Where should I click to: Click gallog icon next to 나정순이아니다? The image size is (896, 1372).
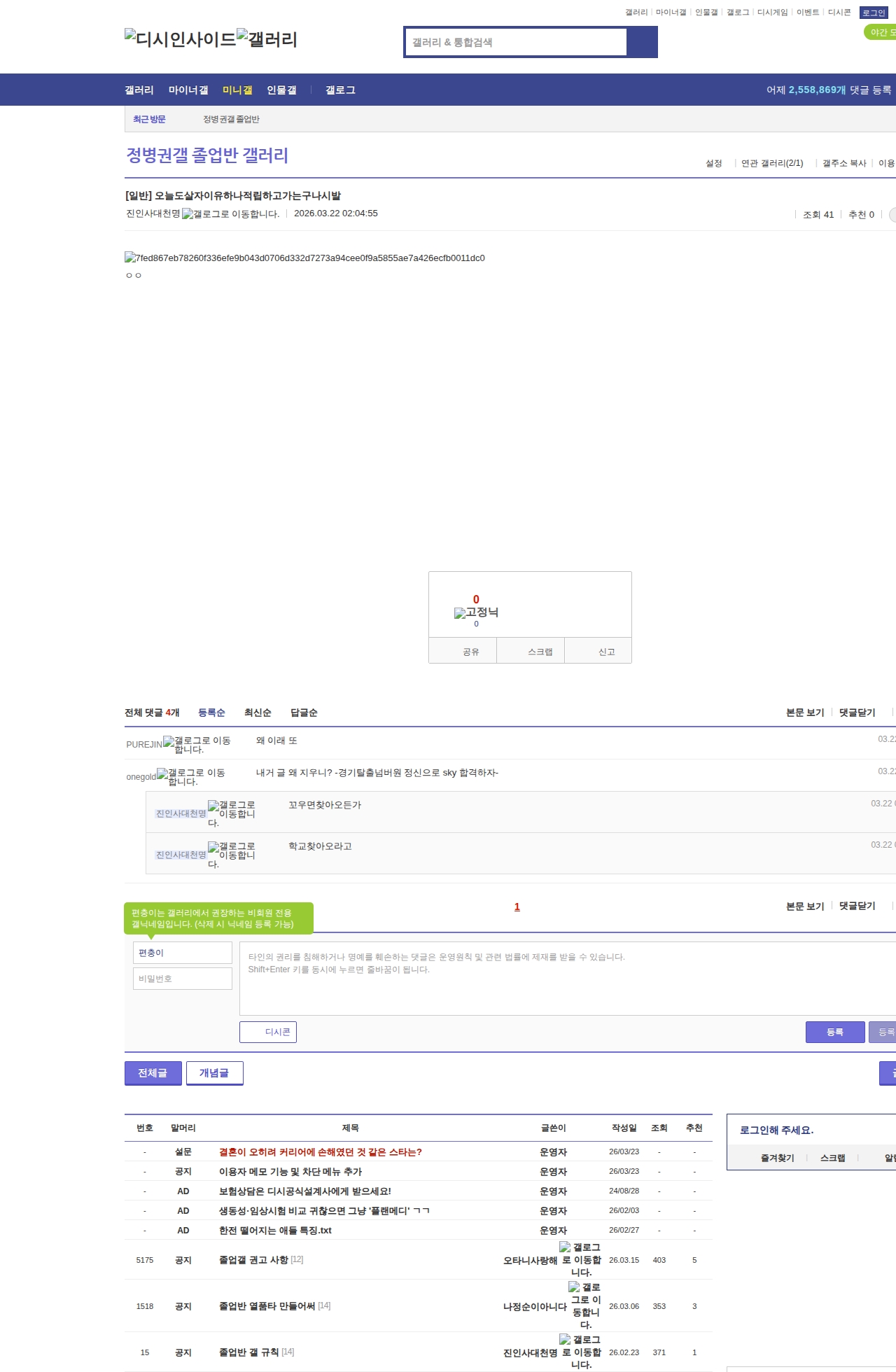574,1287
